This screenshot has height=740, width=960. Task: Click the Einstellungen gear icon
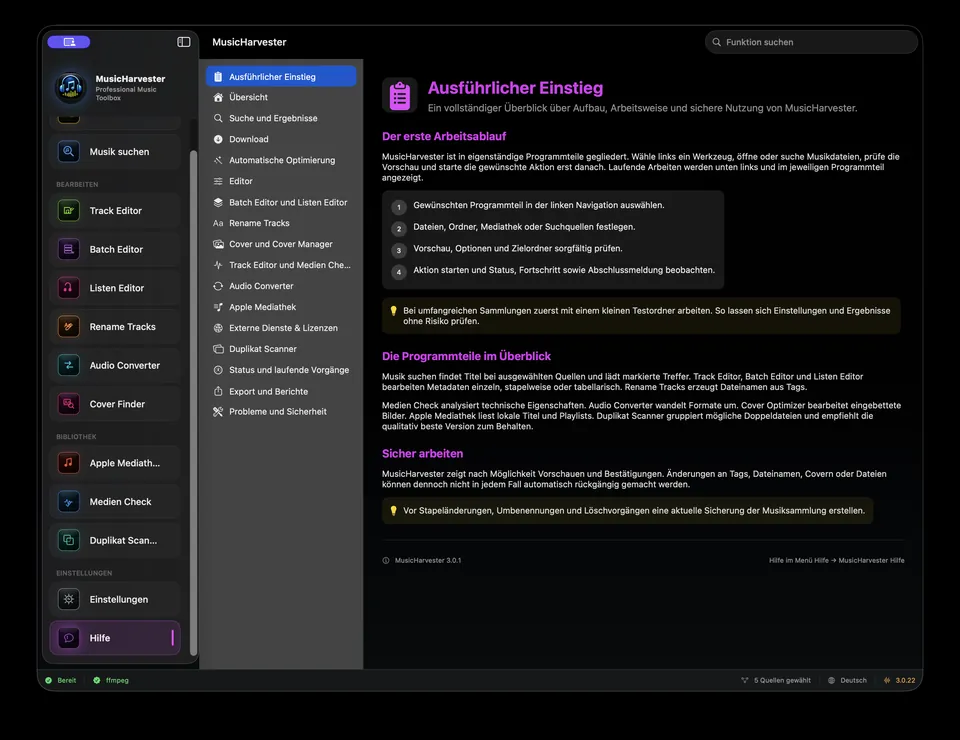tap(69, 599)
